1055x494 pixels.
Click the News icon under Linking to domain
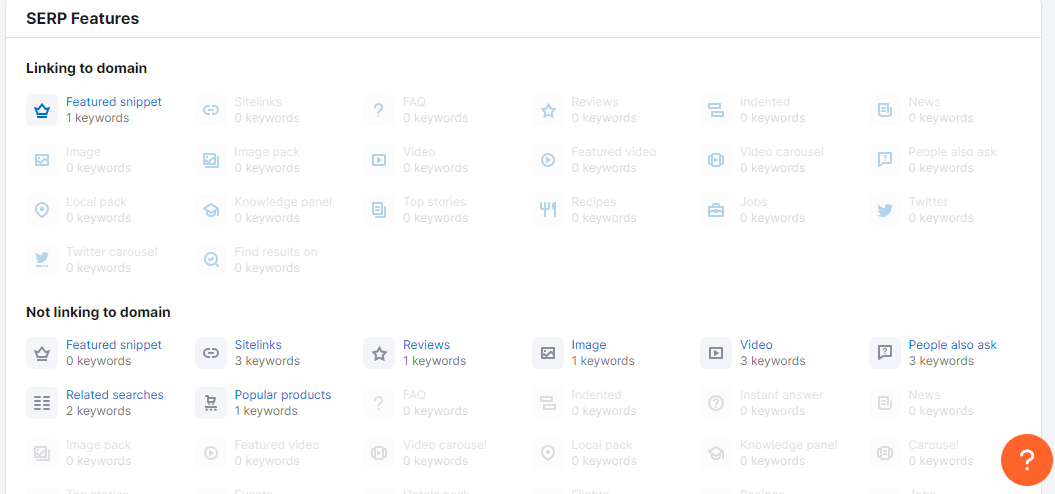[885, 110]
